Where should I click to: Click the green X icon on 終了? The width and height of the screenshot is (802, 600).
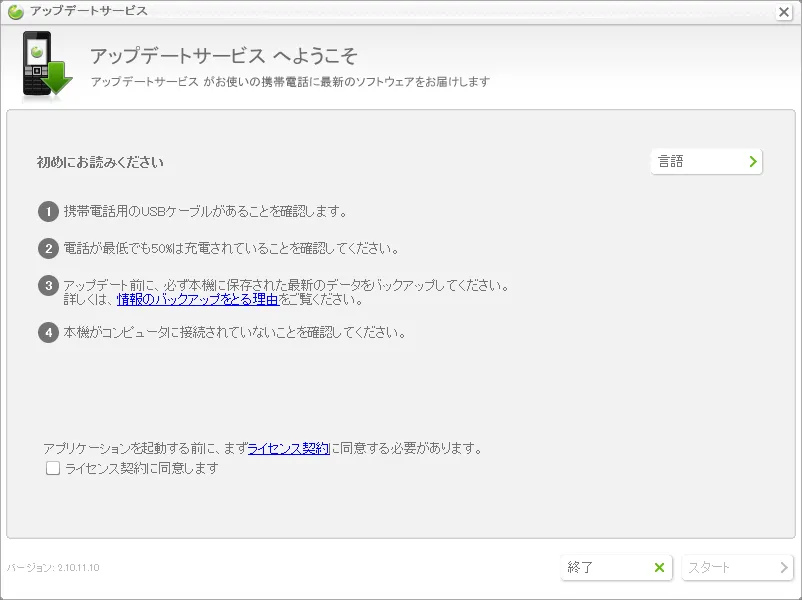coord(659,568)
